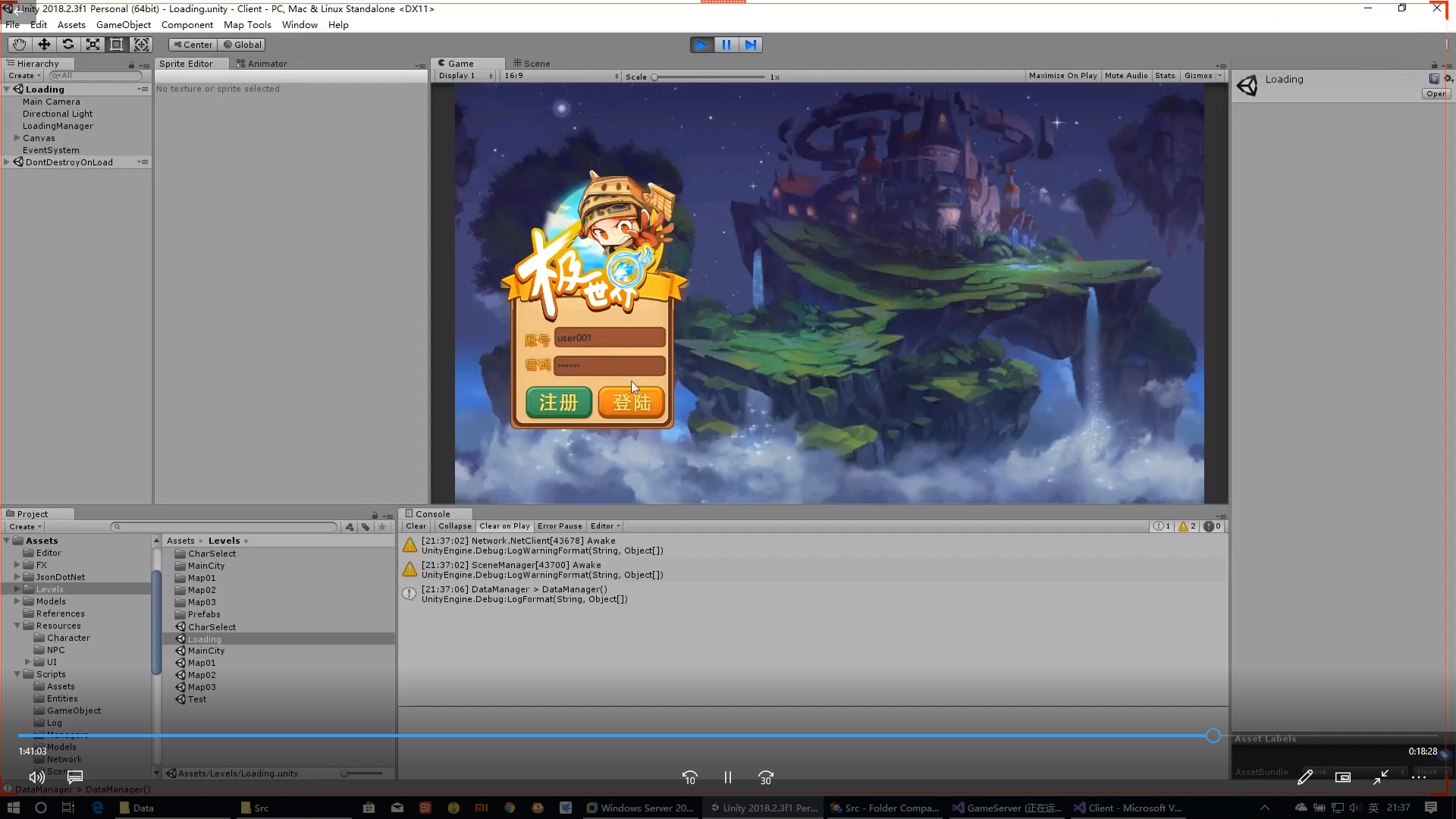
Task: Toggle Maximize On Play
Action: pos(1062,76)
